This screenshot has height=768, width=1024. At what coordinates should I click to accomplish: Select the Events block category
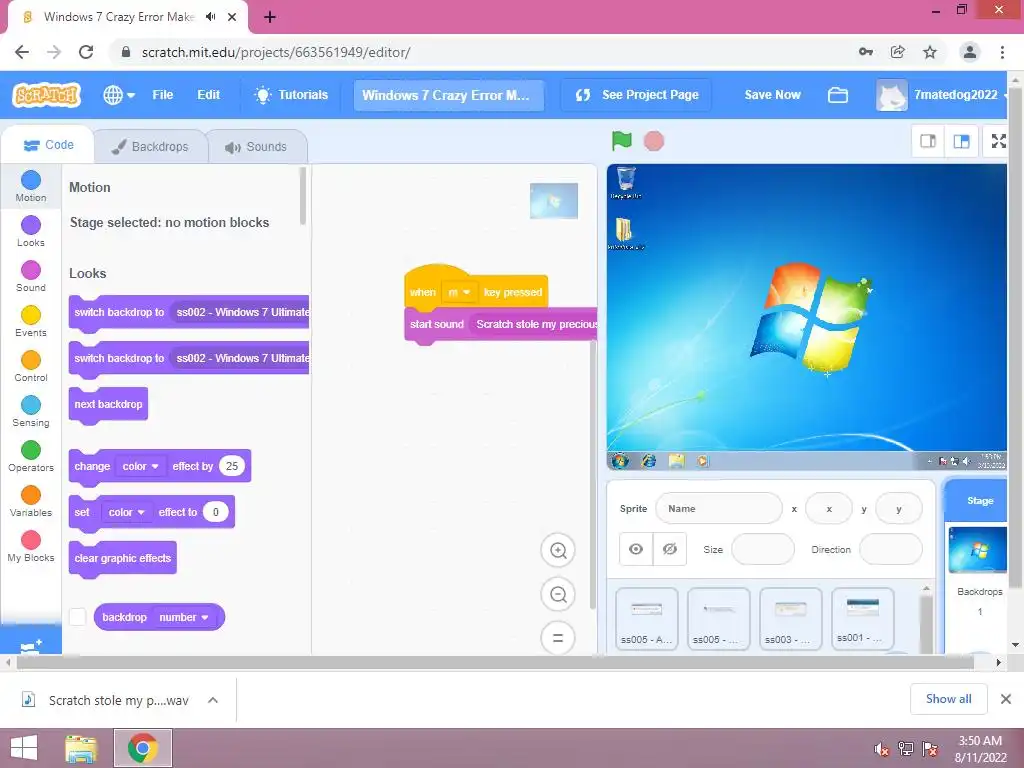31,321
